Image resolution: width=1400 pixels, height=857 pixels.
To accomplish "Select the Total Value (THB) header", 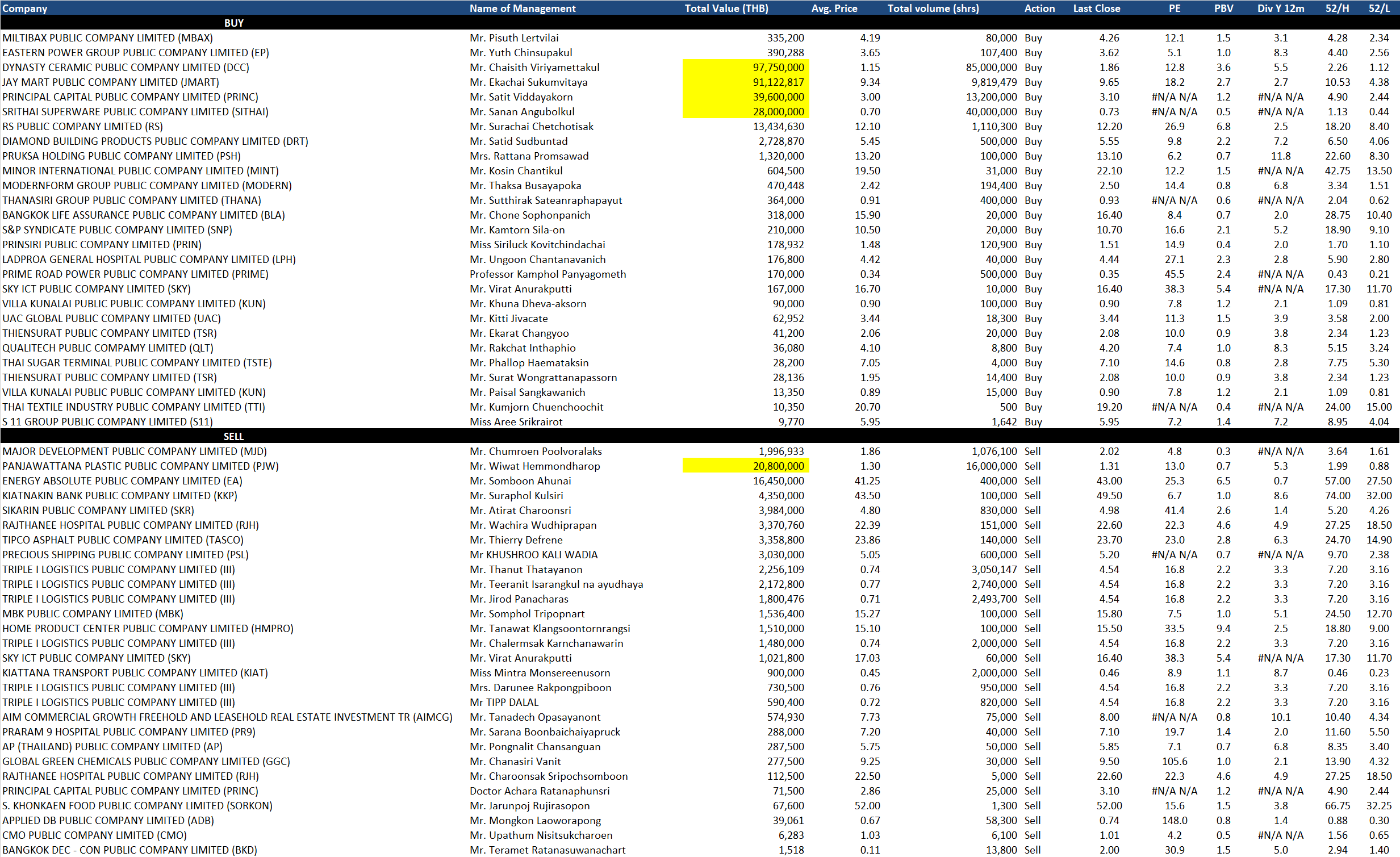I will [726, 8].
